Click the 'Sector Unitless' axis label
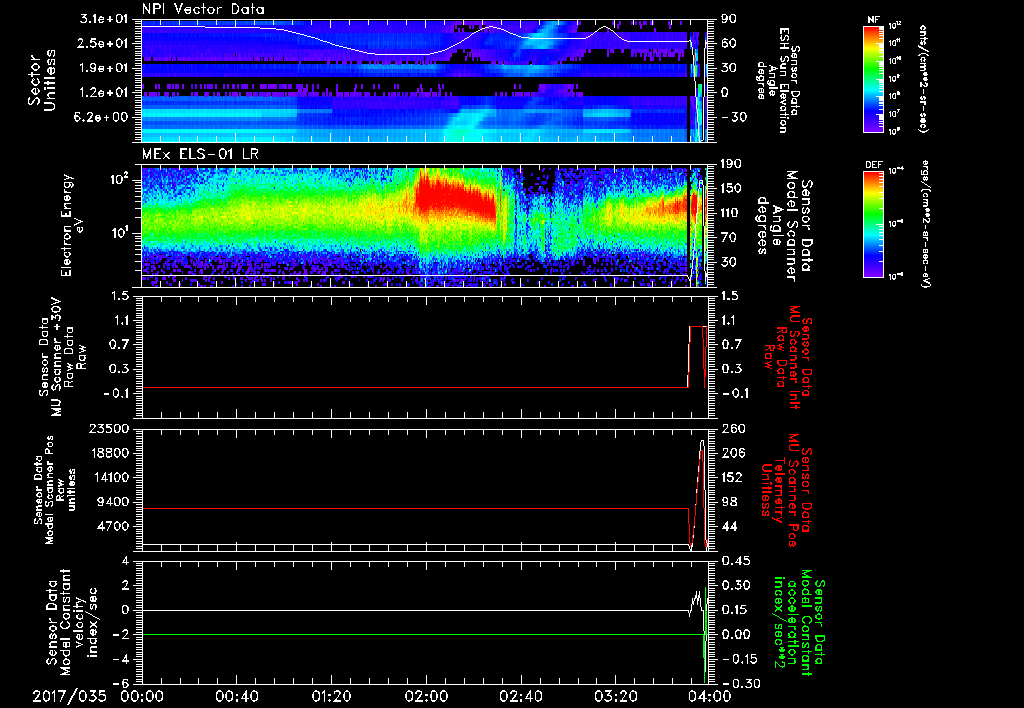 [x=42, y=80]
